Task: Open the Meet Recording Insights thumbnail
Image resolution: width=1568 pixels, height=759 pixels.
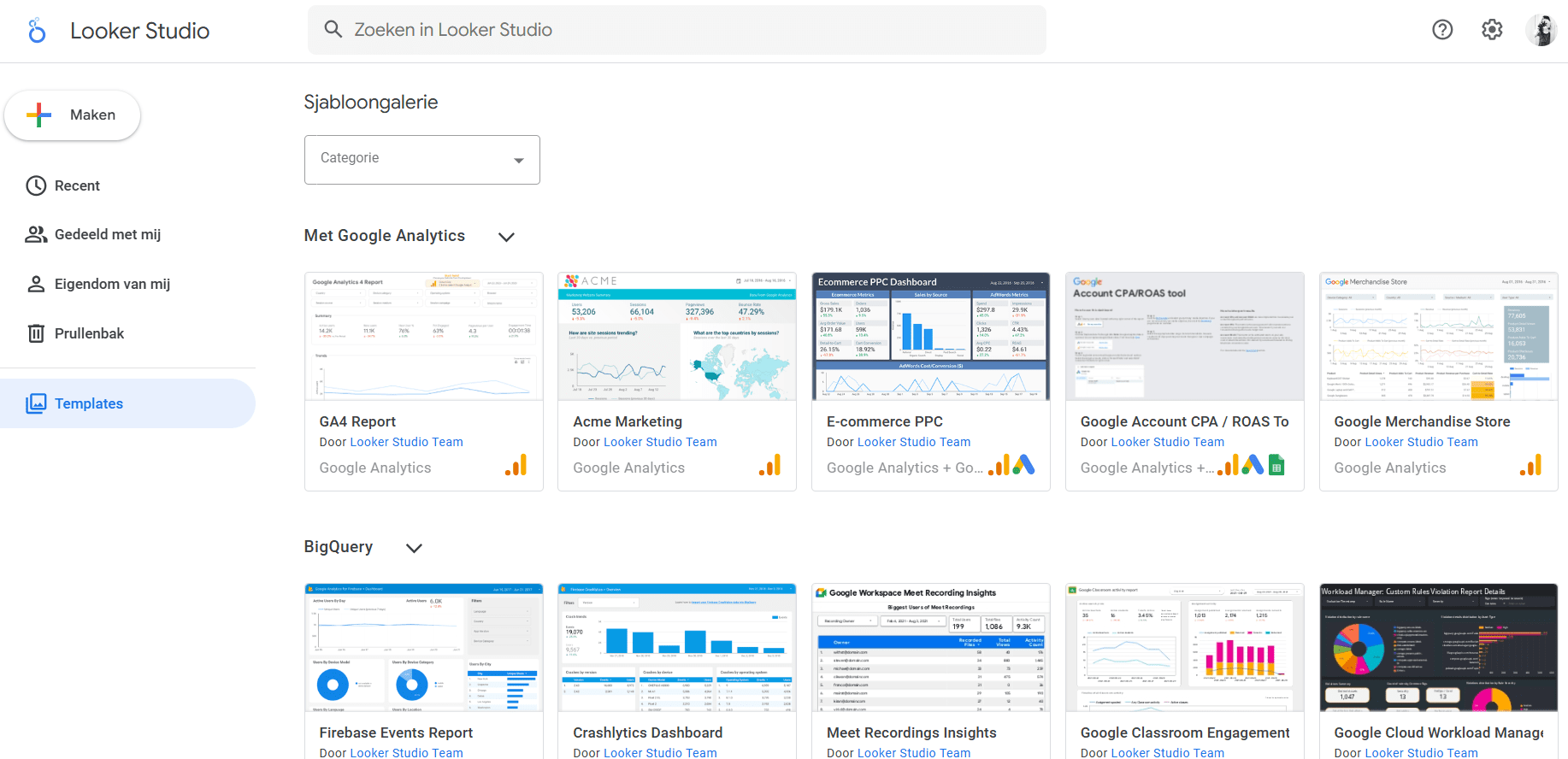Action: click(x=931, y=648)
